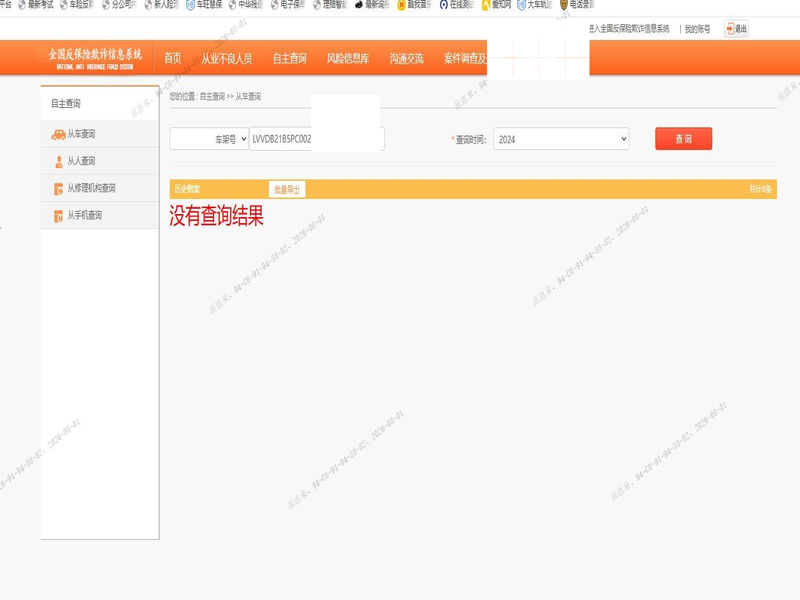Click the 批量导出 button
This screenshot has height=600, width=800.
287,189
